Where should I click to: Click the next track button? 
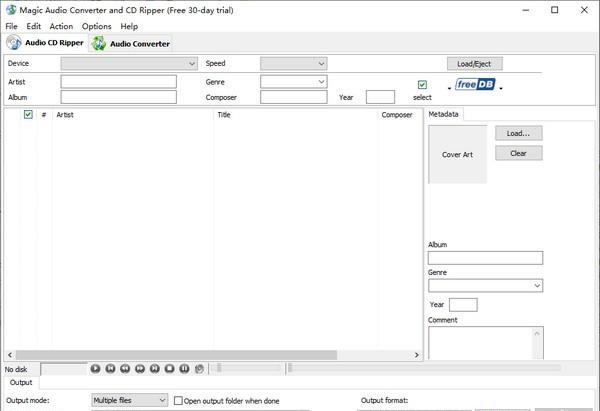pos(155,369)
